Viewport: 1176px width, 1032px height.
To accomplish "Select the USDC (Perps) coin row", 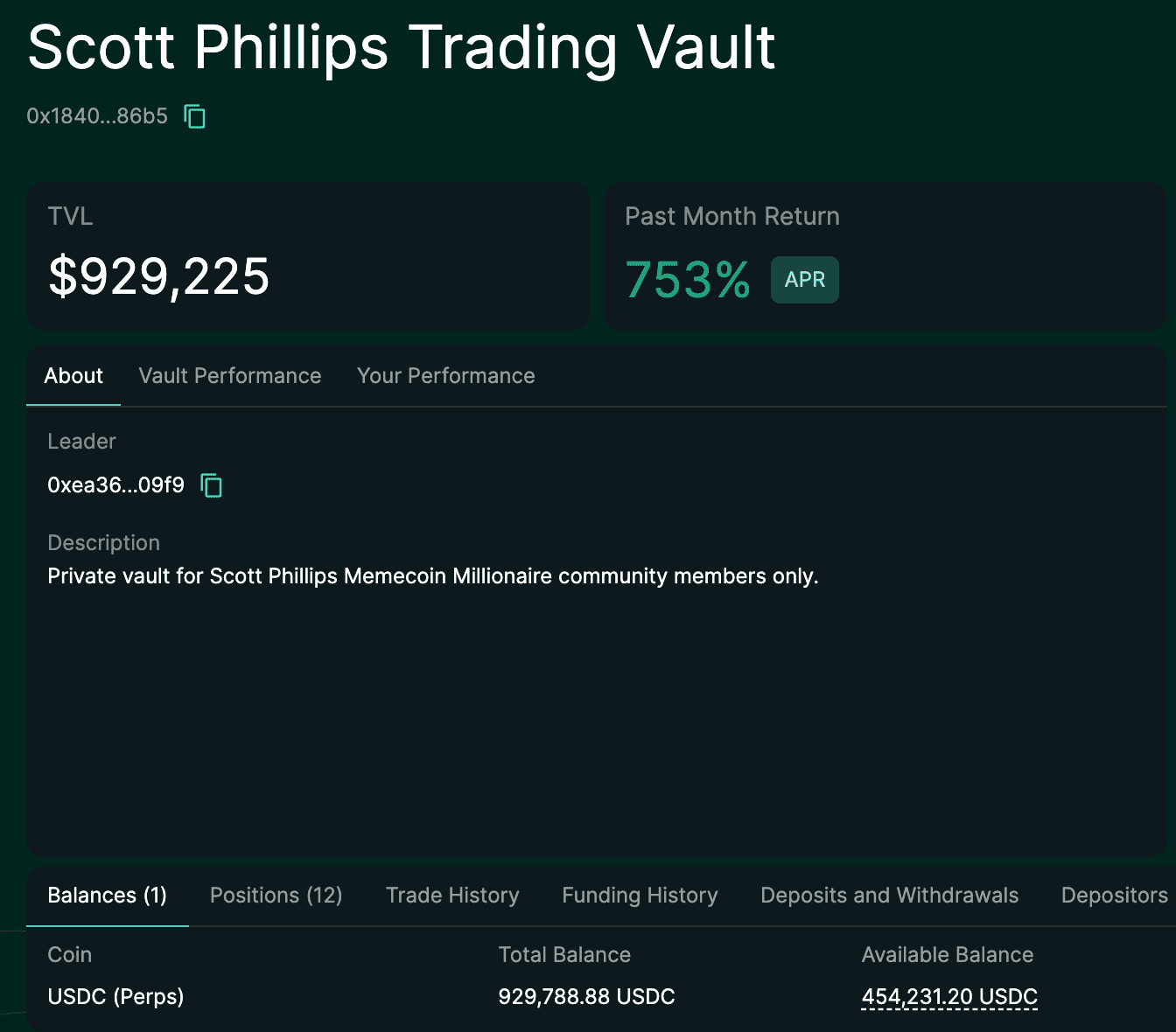I will pyautogui.click(x=115, y=996).
